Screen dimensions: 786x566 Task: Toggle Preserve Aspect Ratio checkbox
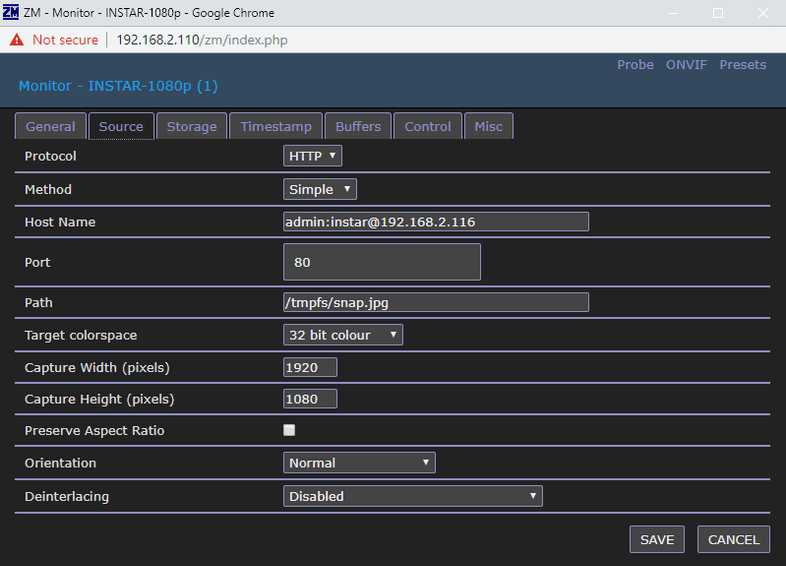pos(290,430)
